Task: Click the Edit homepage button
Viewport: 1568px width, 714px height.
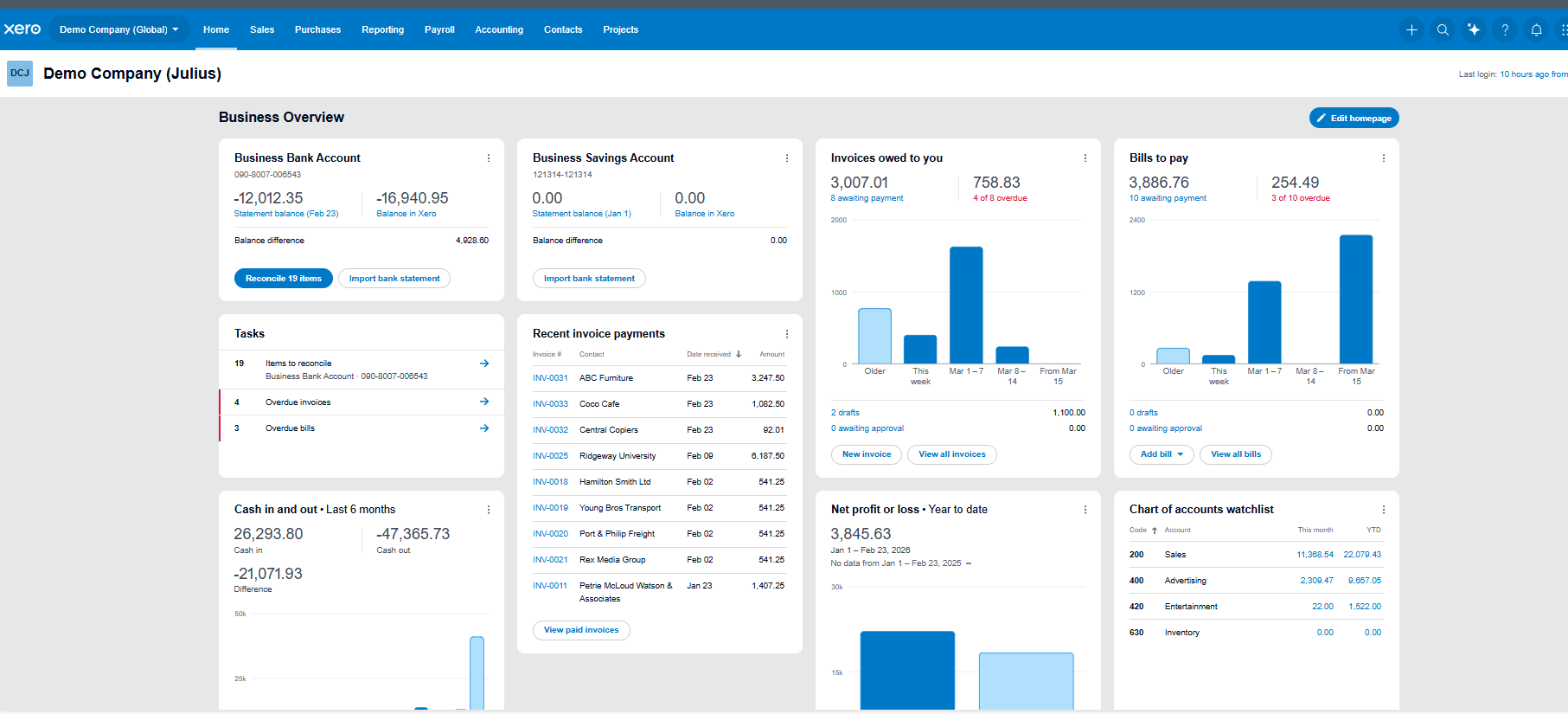Action: (x=1354, y=118)
